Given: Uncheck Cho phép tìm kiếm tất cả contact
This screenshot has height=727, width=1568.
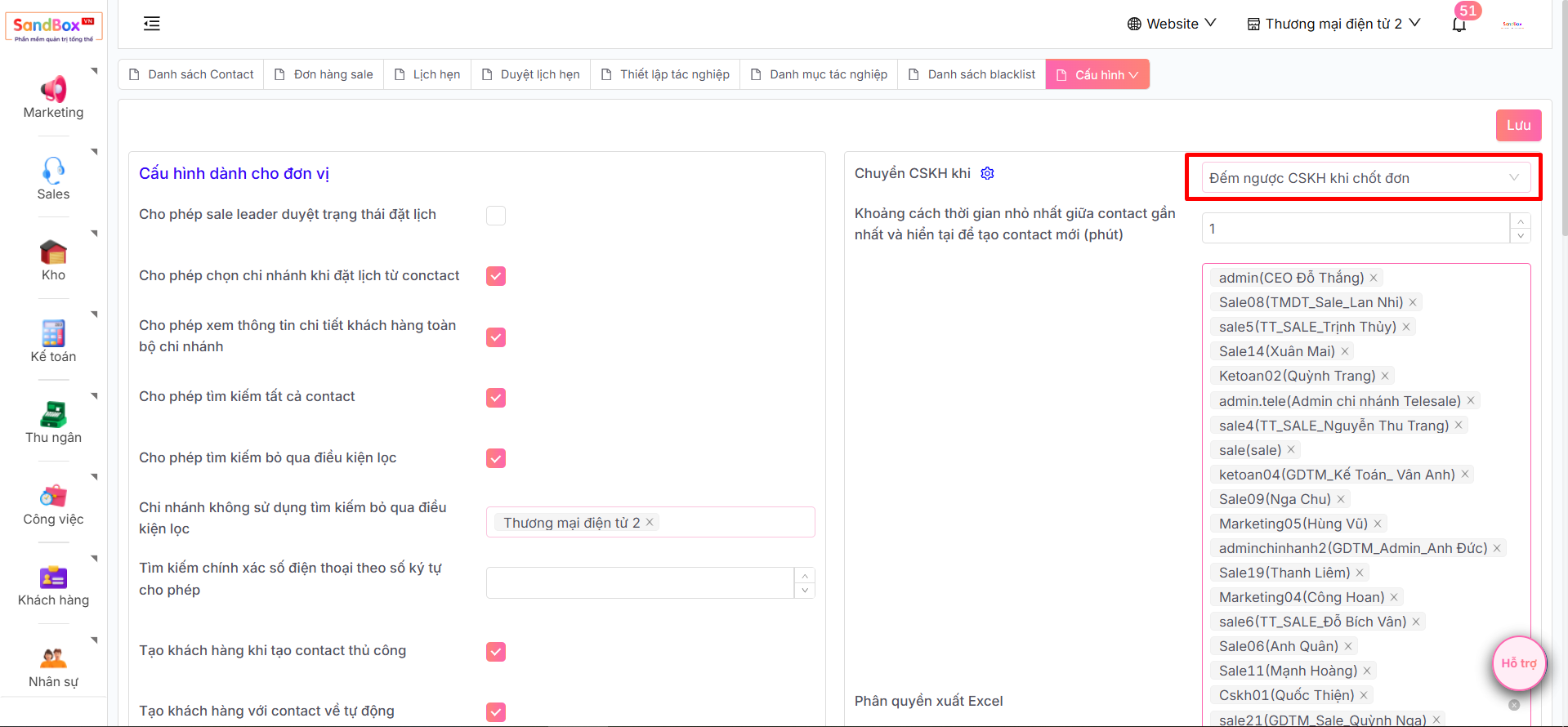Looking at the screenshot, I should coord(496,398).
